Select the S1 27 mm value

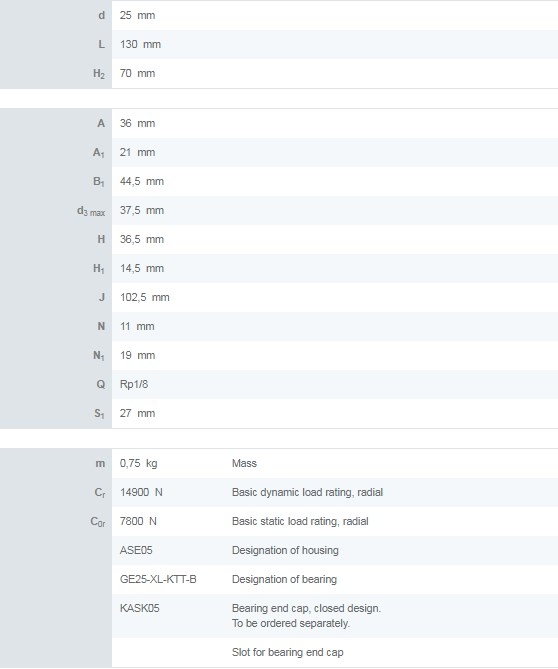pyautogui.click(x=137, y=413)
